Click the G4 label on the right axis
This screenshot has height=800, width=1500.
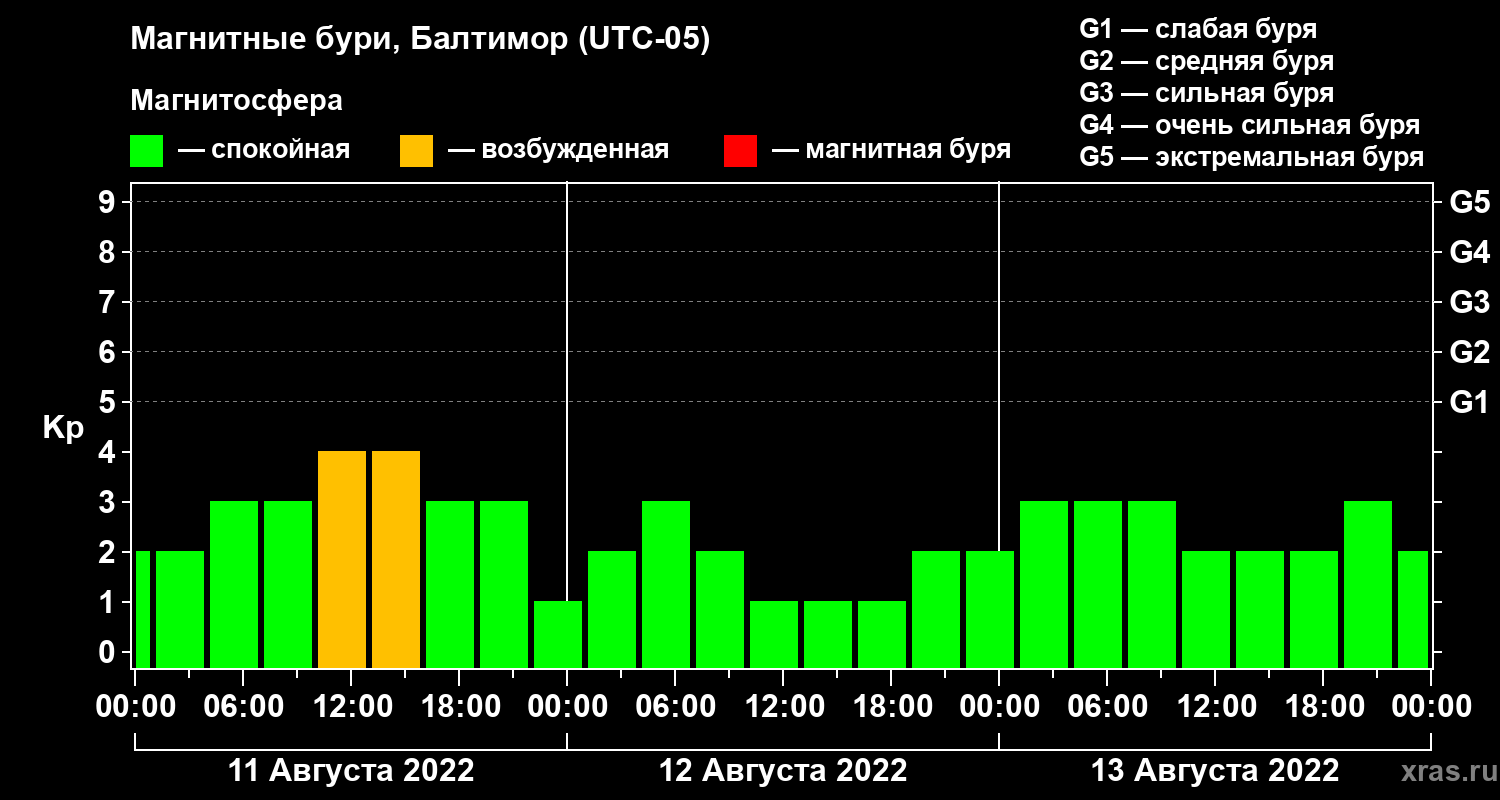tap(1469, 252)
